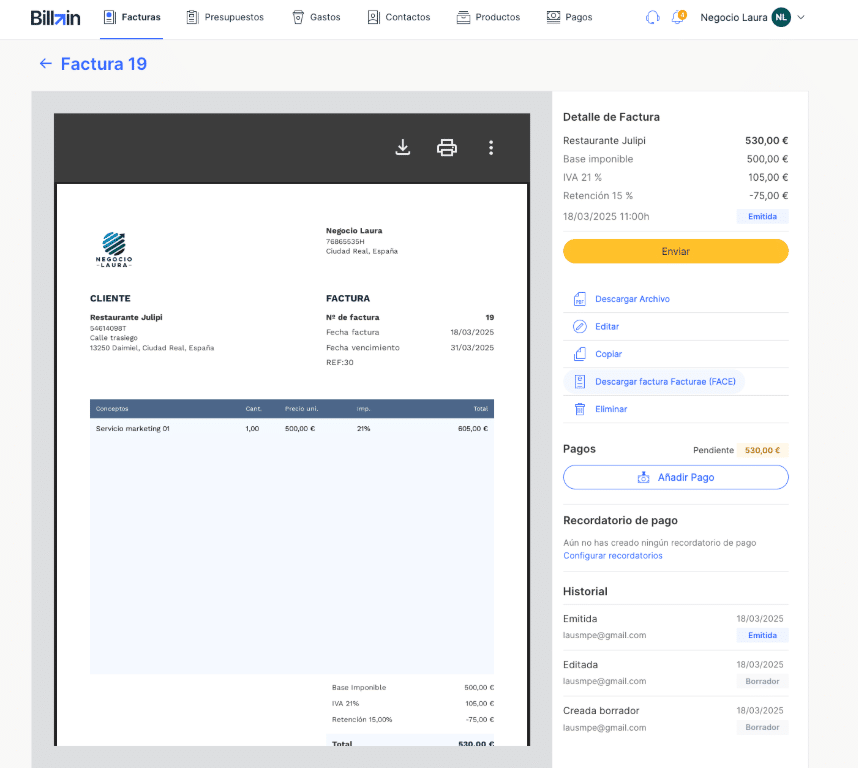Click the headset support icon
858x768 pixels.
pyautogui.click(x=652, y=17)
